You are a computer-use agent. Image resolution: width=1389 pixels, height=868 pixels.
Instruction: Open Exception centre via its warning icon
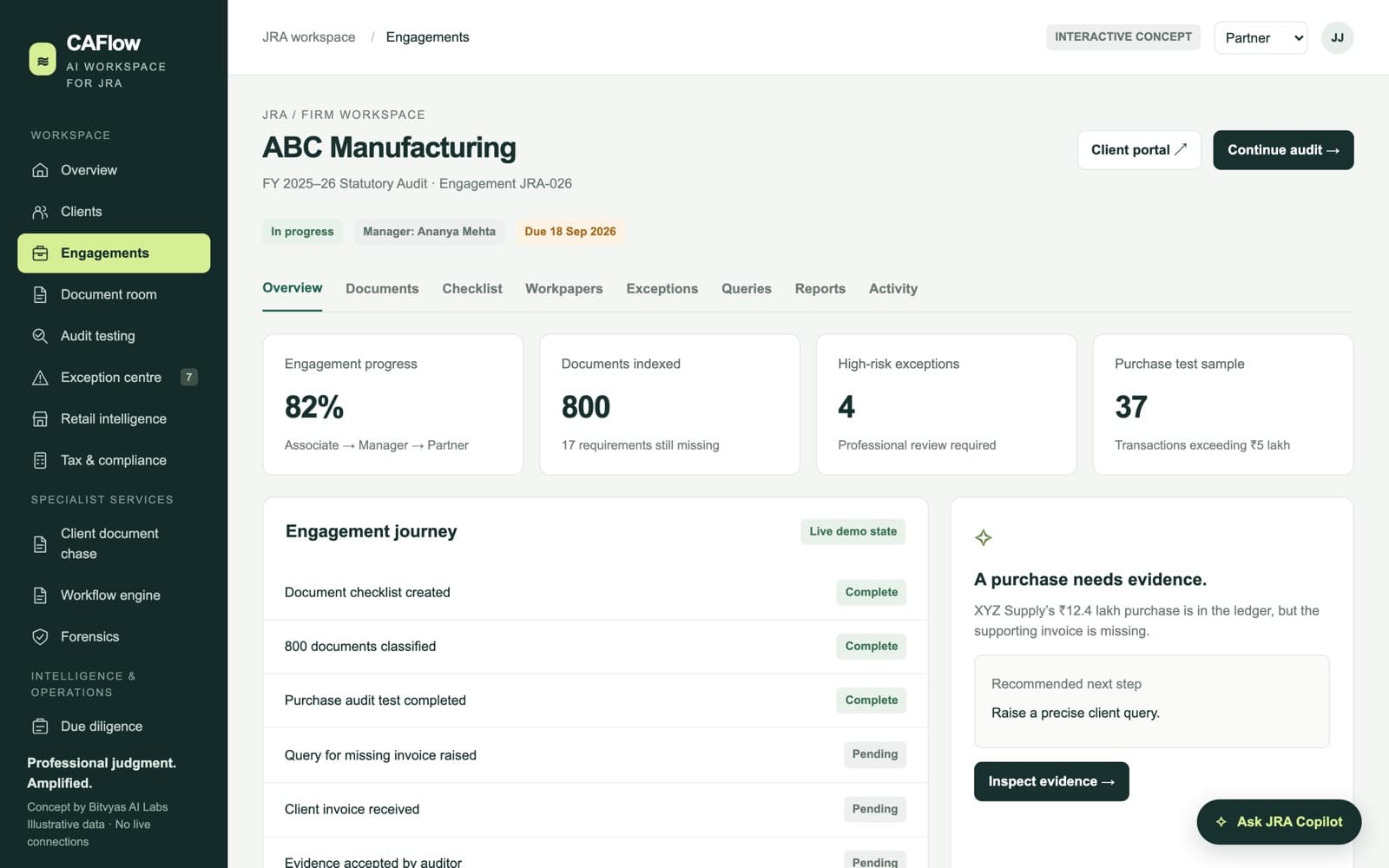[40, 378]
